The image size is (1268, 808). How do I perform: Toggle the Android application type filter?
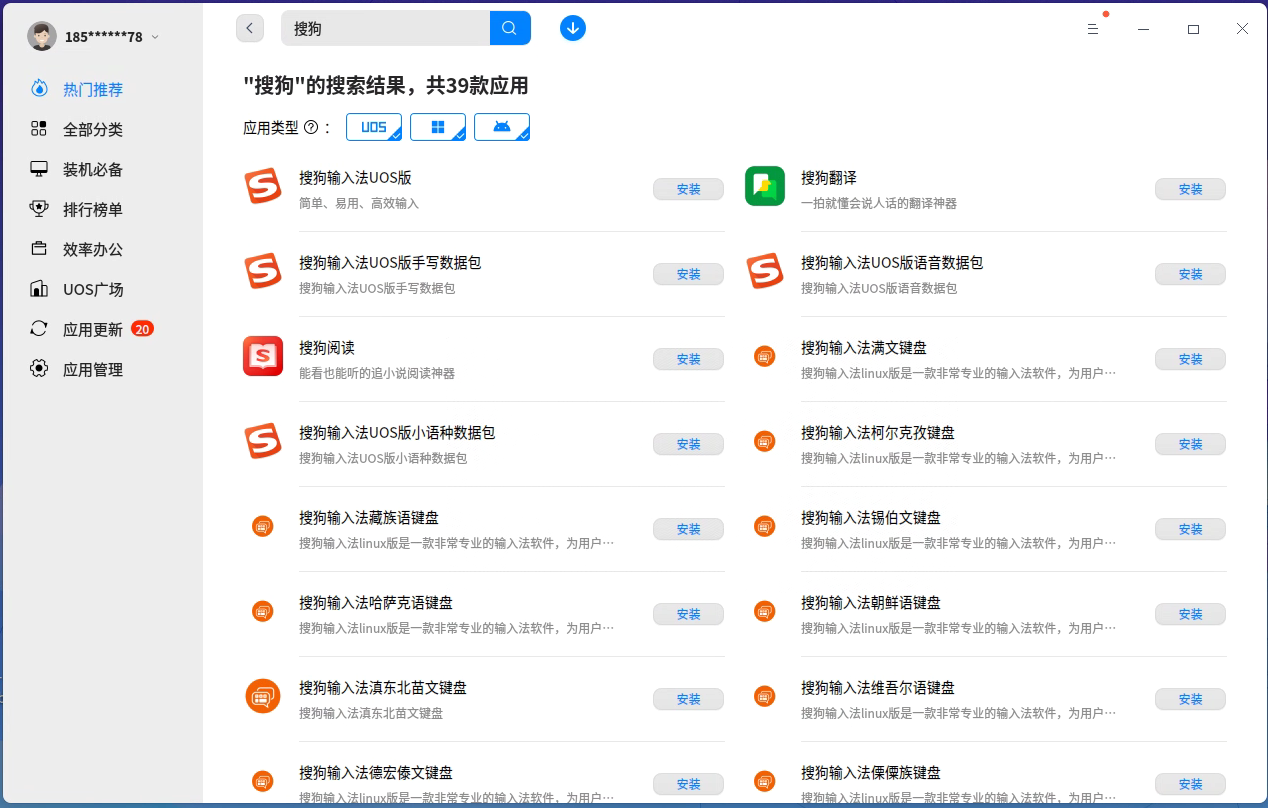502,127
